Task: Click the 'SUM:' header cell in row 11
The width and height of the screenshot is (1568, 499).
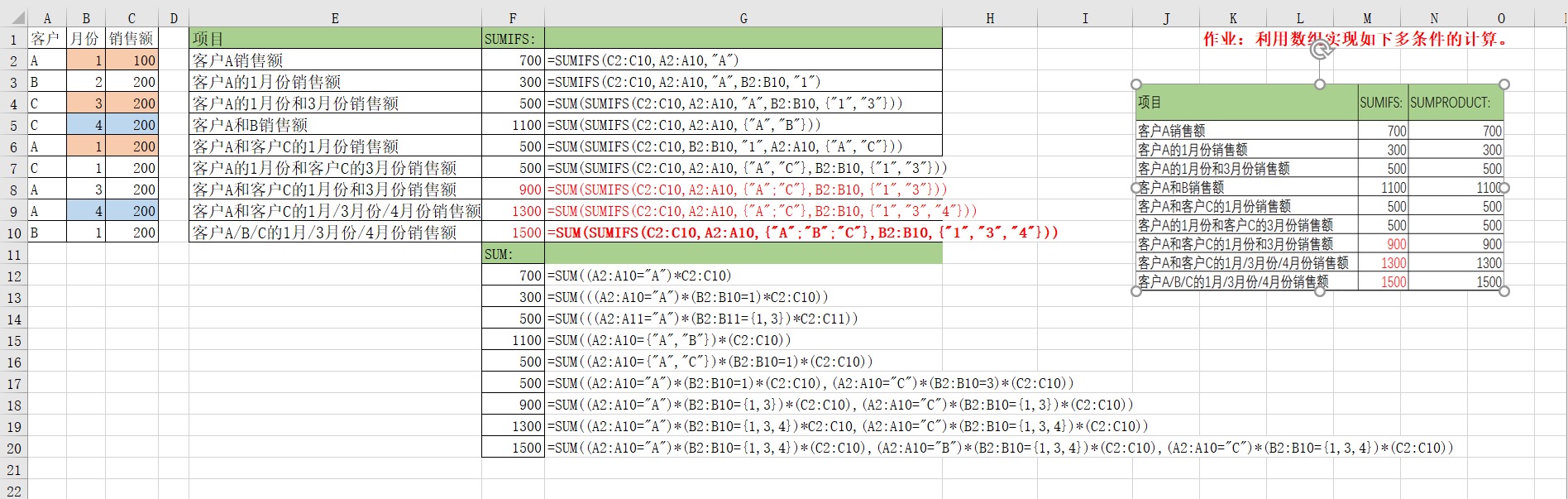Action: [513, 254]
